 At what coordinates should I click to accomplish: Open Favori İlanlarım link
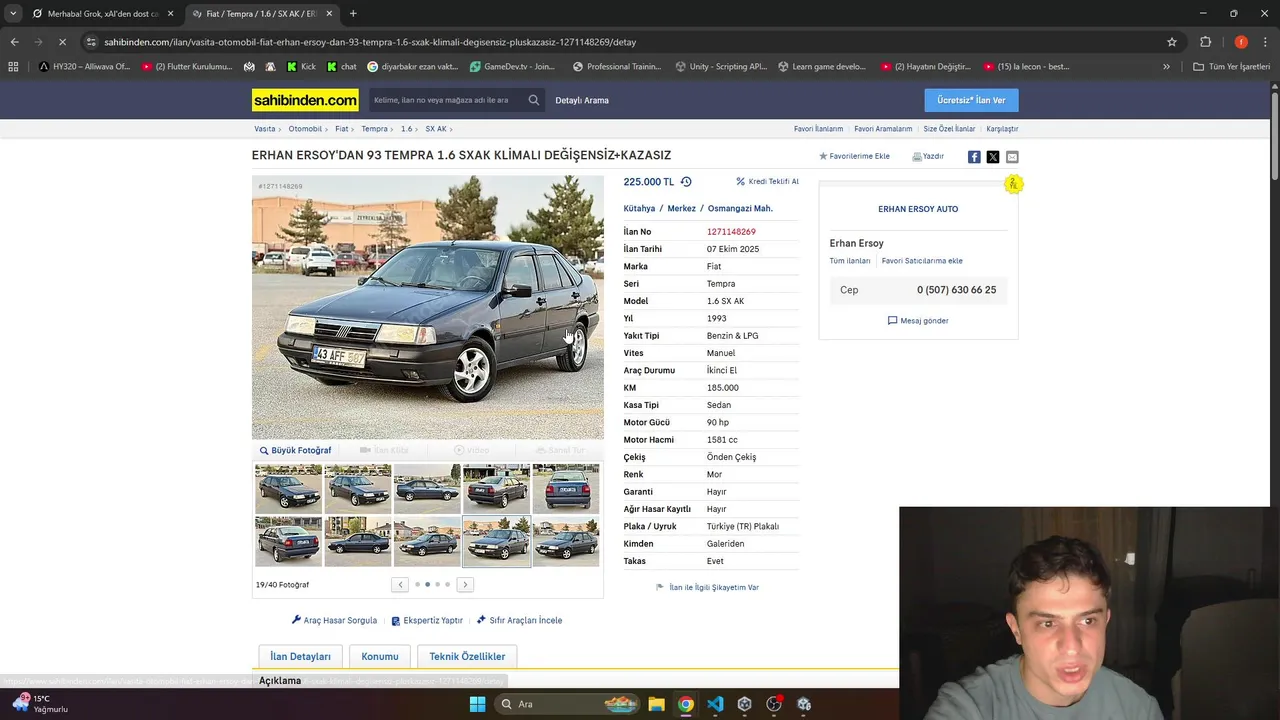(818, 129)
